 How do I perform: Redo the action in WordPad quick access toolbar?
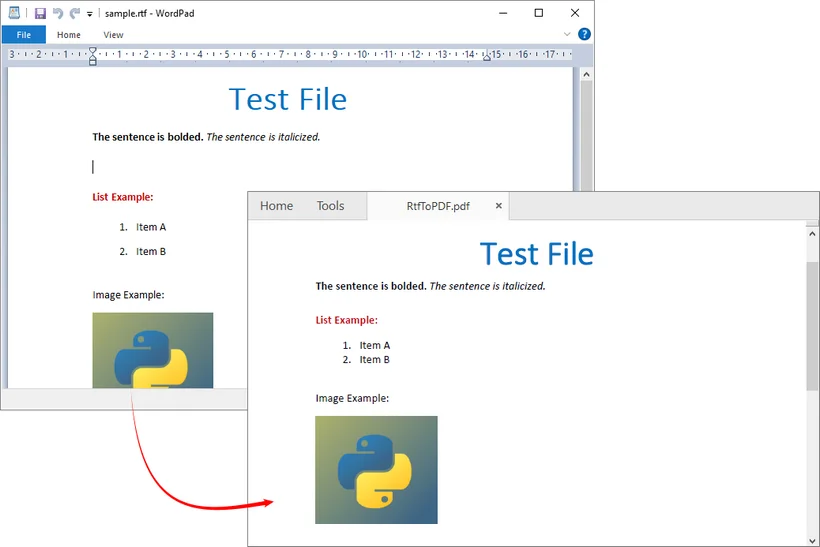tap(75, 14)
